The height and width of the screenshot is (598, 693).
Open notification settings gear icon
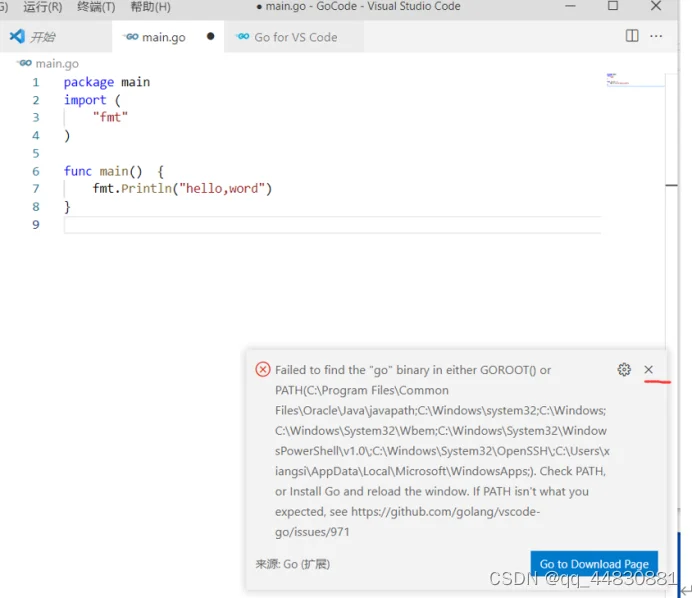click(624, 369)
